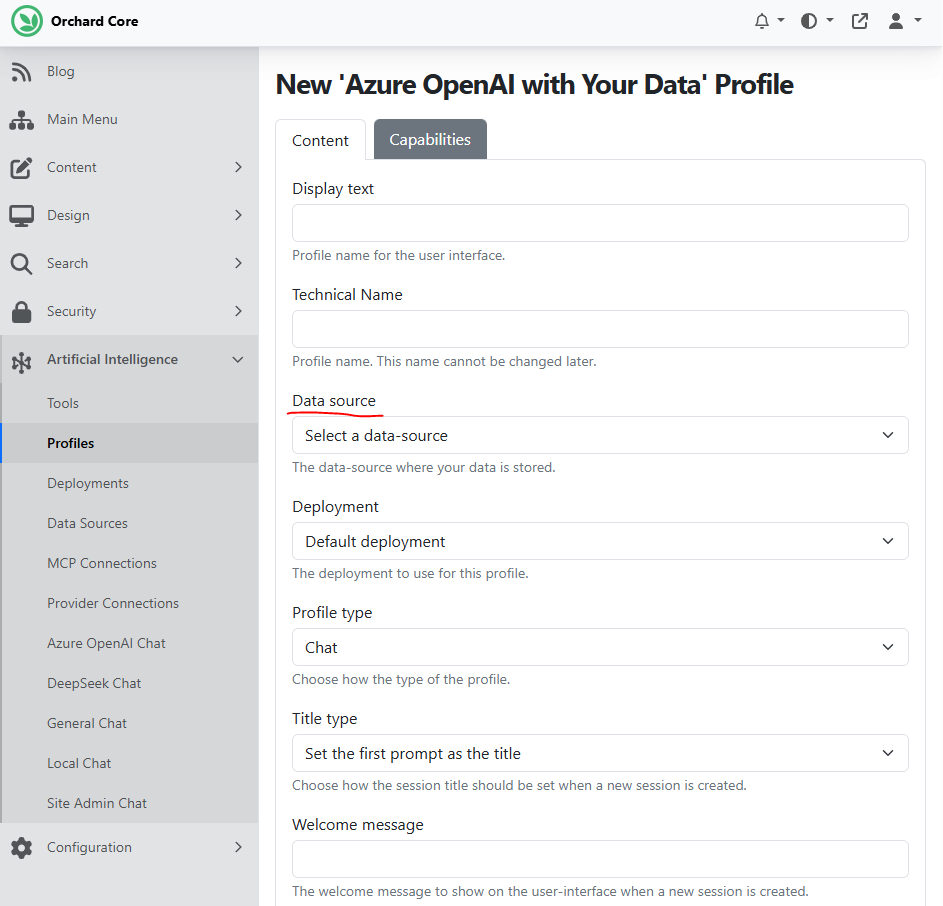Image resolution: width=943 pixels, height=906 pixels.
Task: Go to Data Sources page
Action: coord(88,523)
